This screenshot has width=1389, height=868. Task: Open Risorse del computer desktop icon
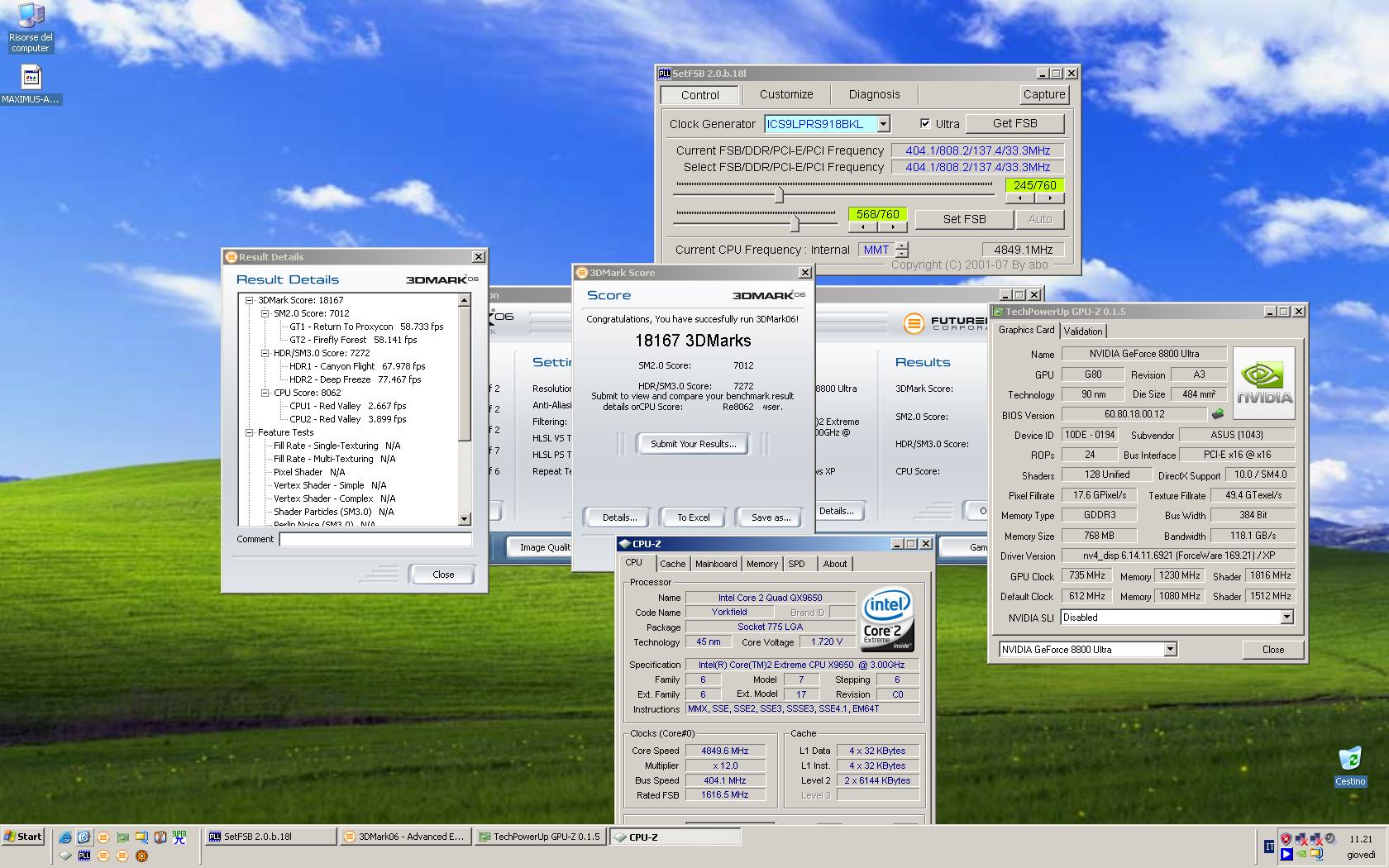31,27
